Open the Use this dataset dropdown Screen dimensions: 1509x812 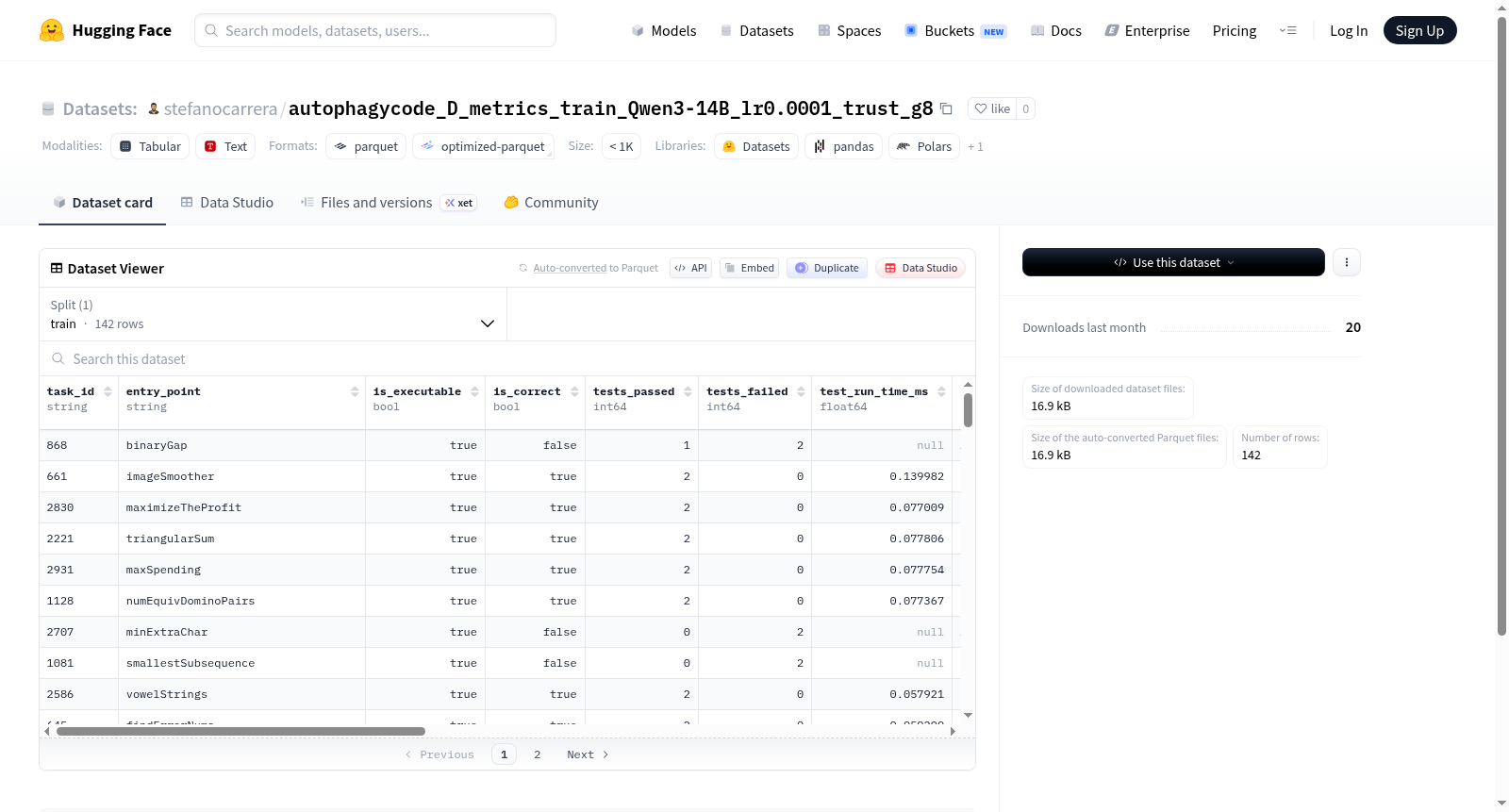pyautogui.click(x=1173, y=262)
